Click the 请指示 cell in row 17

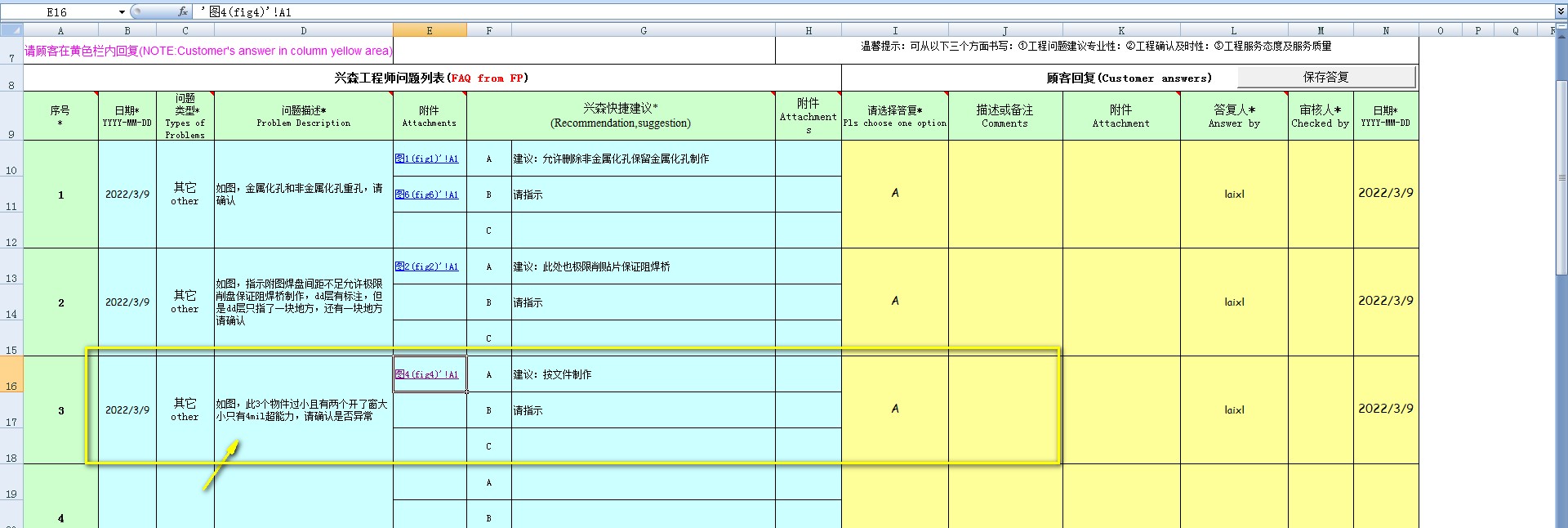[644, 410]
